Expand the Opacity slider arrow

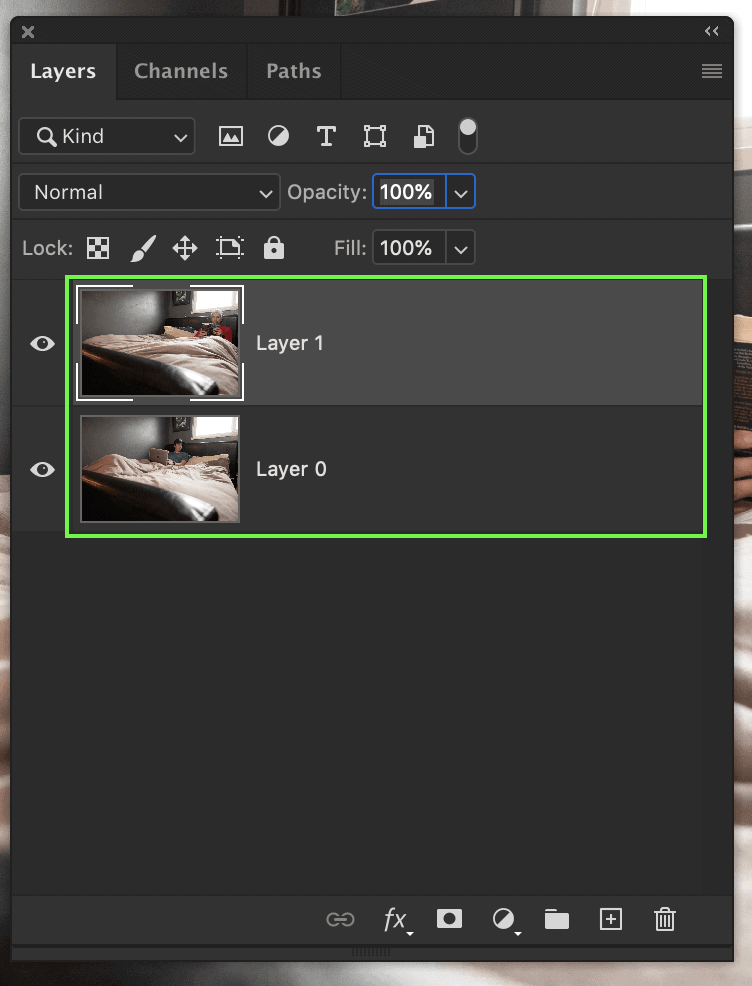[461, 192]
